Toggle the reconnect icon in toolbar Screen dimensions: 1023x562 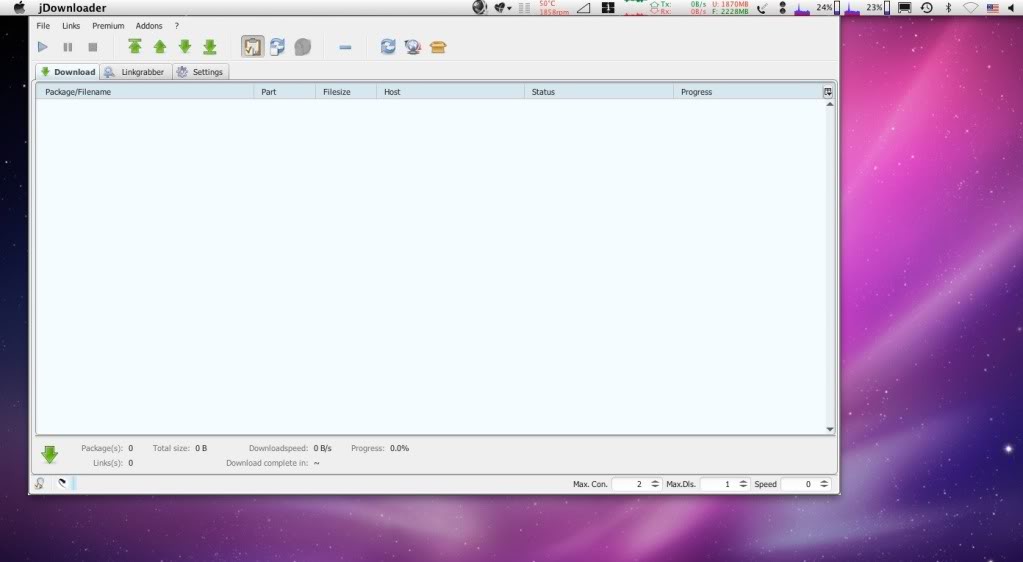tap(277, 46)
